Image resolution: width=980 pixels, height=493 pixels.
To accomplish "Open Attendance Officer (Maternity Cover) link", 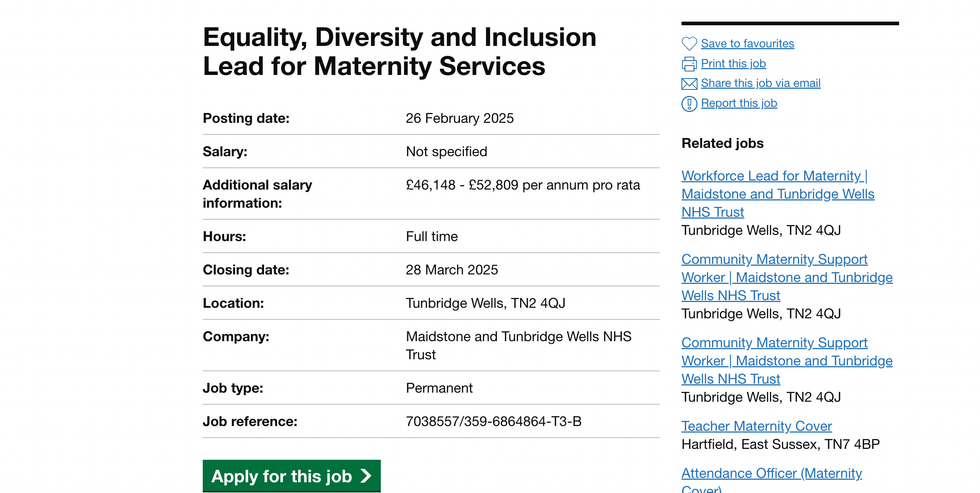I will point(771,474).
